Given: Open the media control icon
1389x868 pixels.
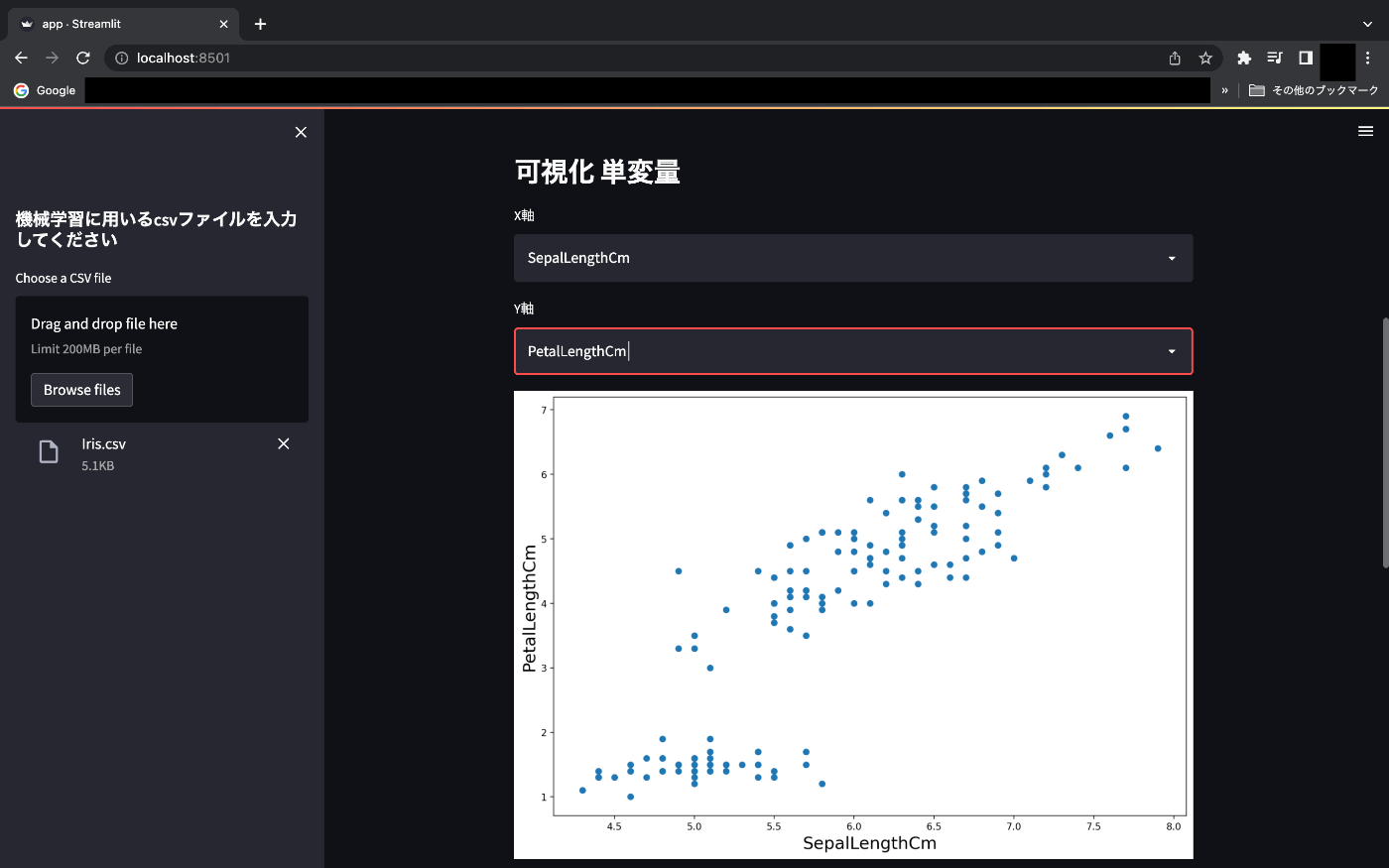Looking at the screenshot, I should (x=1275, y=58).
